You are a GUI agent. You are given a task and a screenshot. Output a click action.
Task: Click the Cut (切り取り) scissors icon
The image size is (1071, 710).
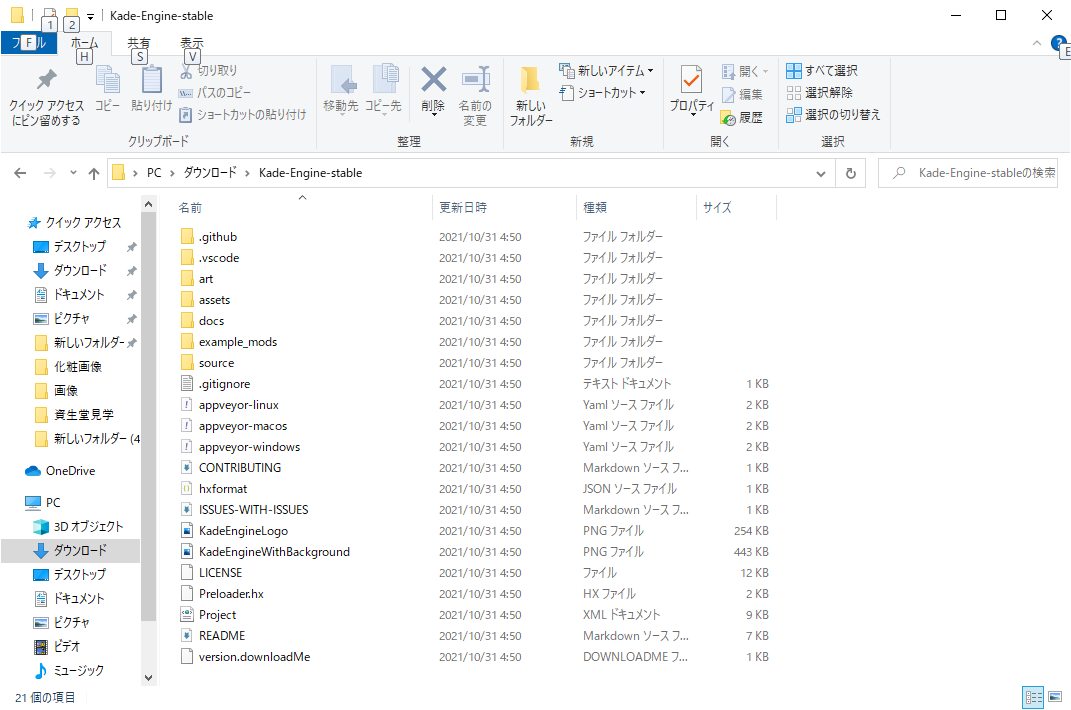(x=186, y=71)
